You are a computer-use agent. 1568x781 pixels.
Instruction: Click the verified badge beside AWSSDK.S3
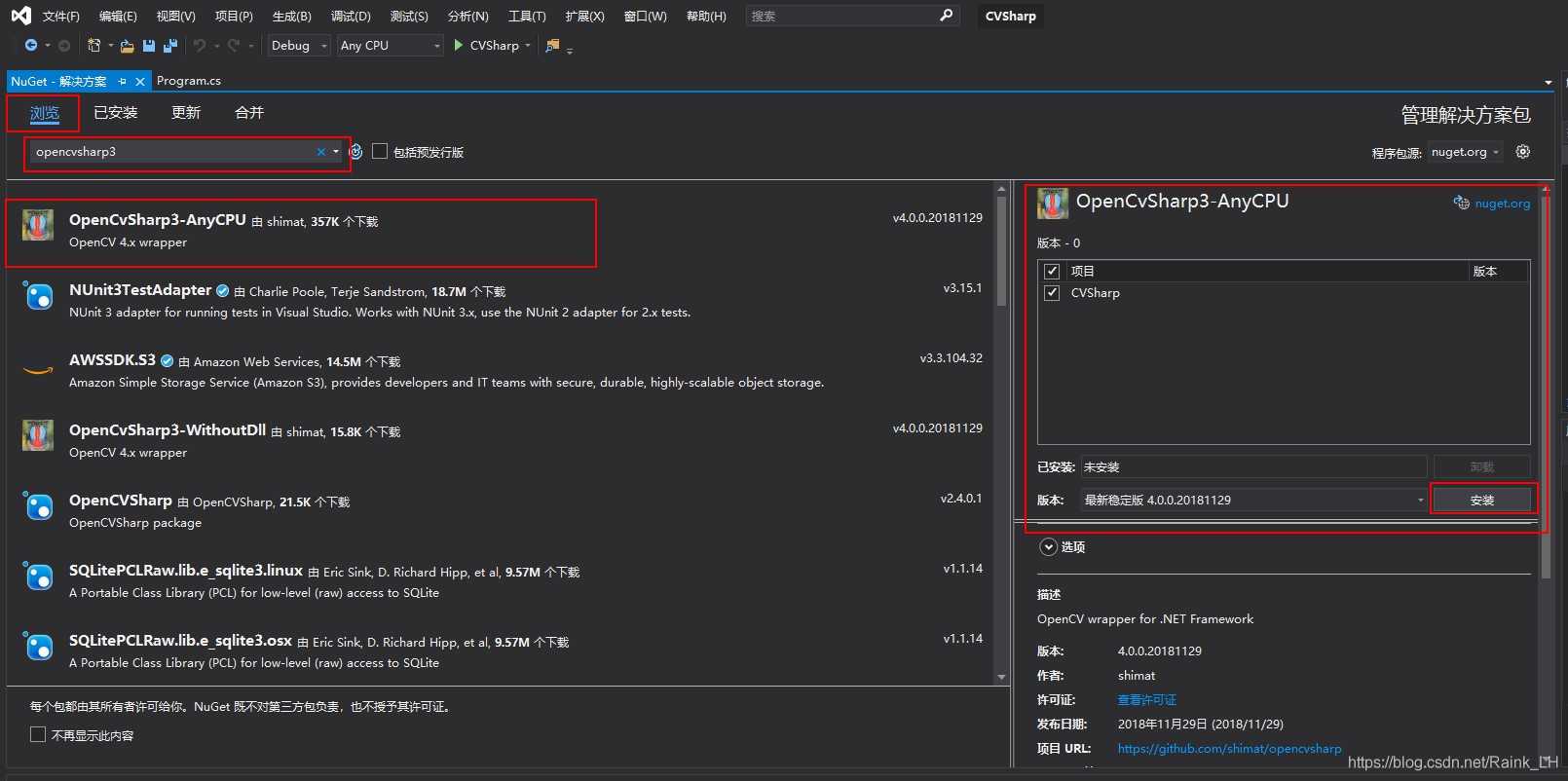pyautogui.click(x=167, y=360)
